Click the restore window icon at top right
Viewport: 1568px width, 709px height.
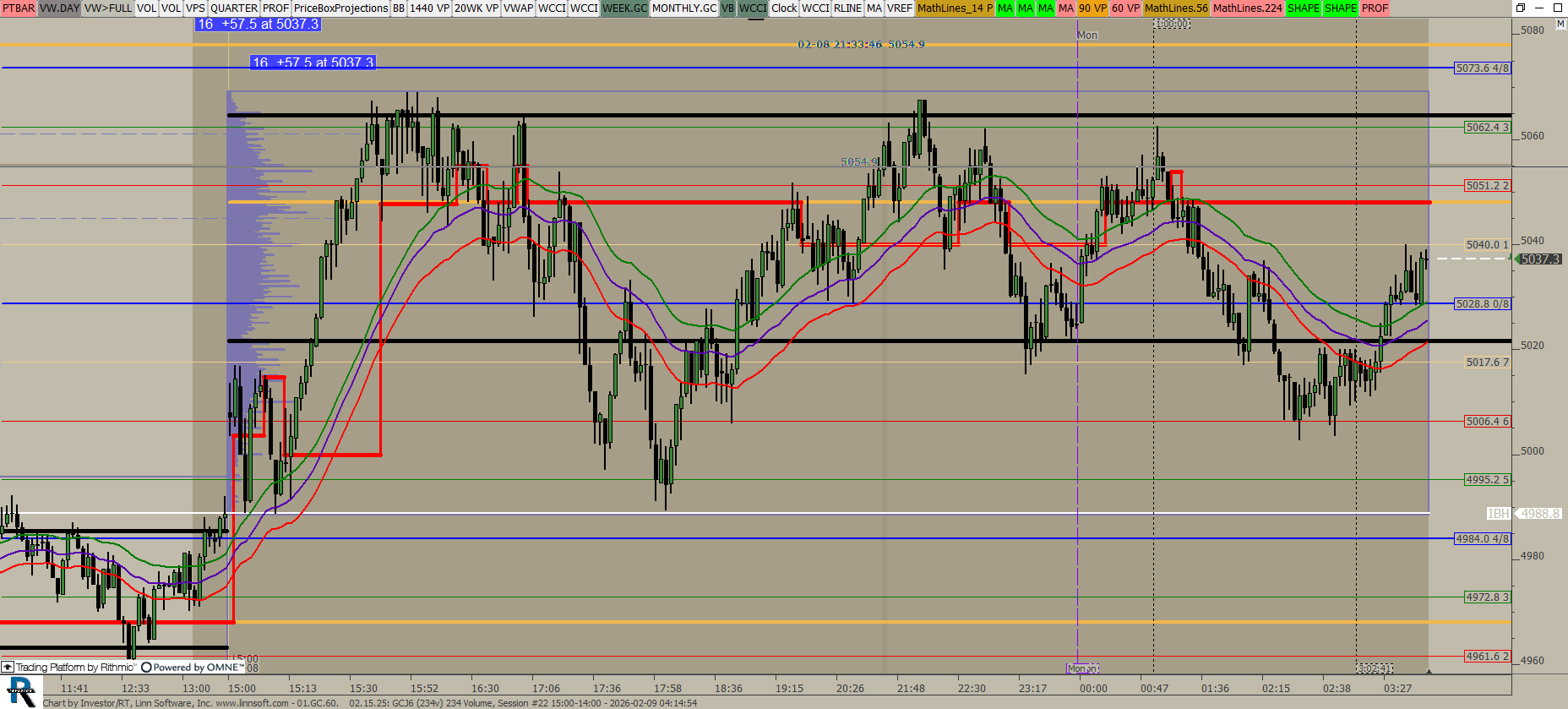1520,8
